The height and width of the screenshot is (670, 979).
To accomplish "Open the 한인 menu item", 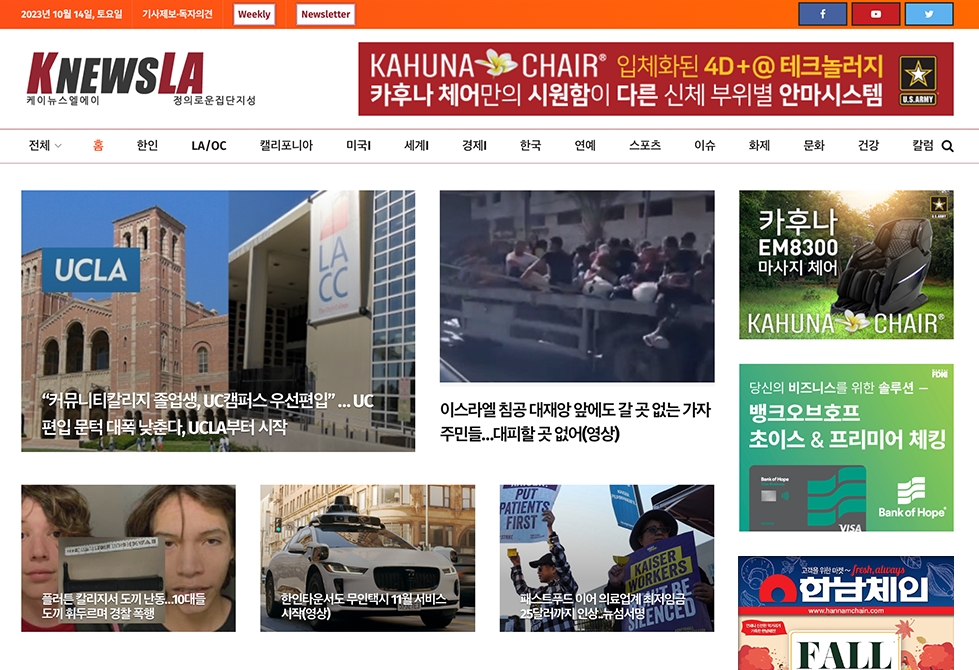I will (147, 145).
